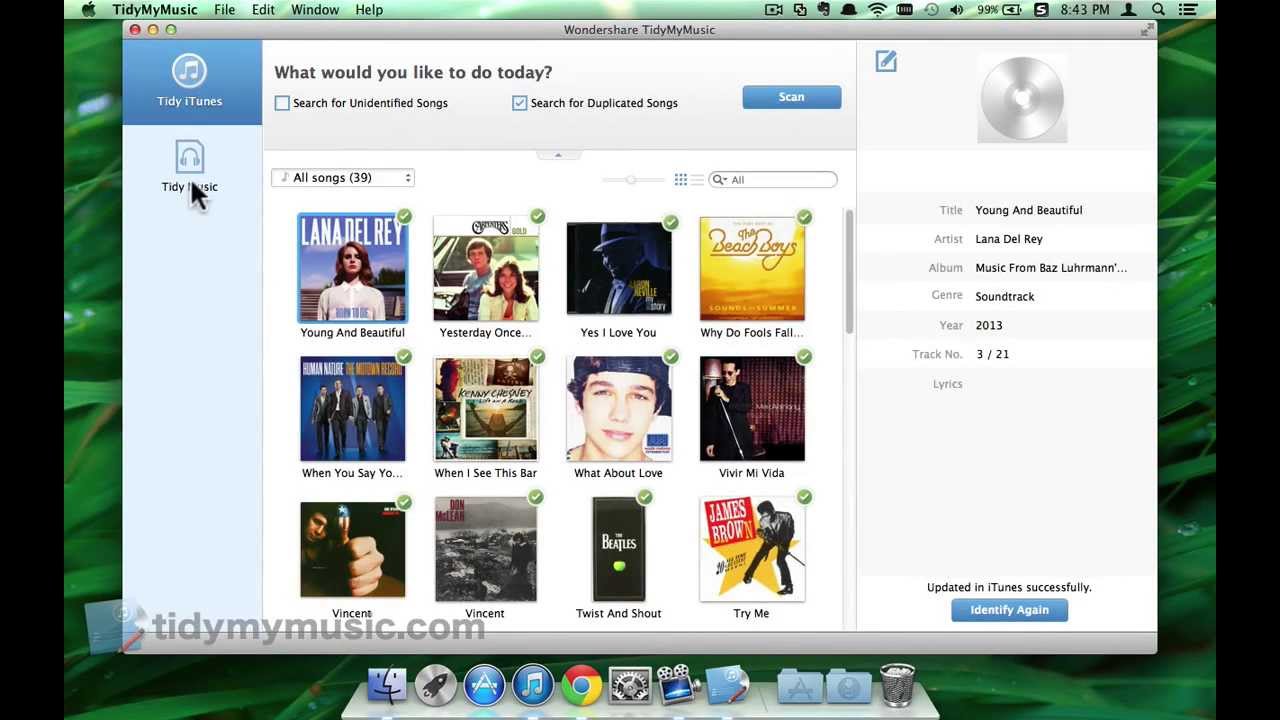Open Launchpad from the dock
Image resolution: width=1280 pixels, height=720 pixels.
436,686
